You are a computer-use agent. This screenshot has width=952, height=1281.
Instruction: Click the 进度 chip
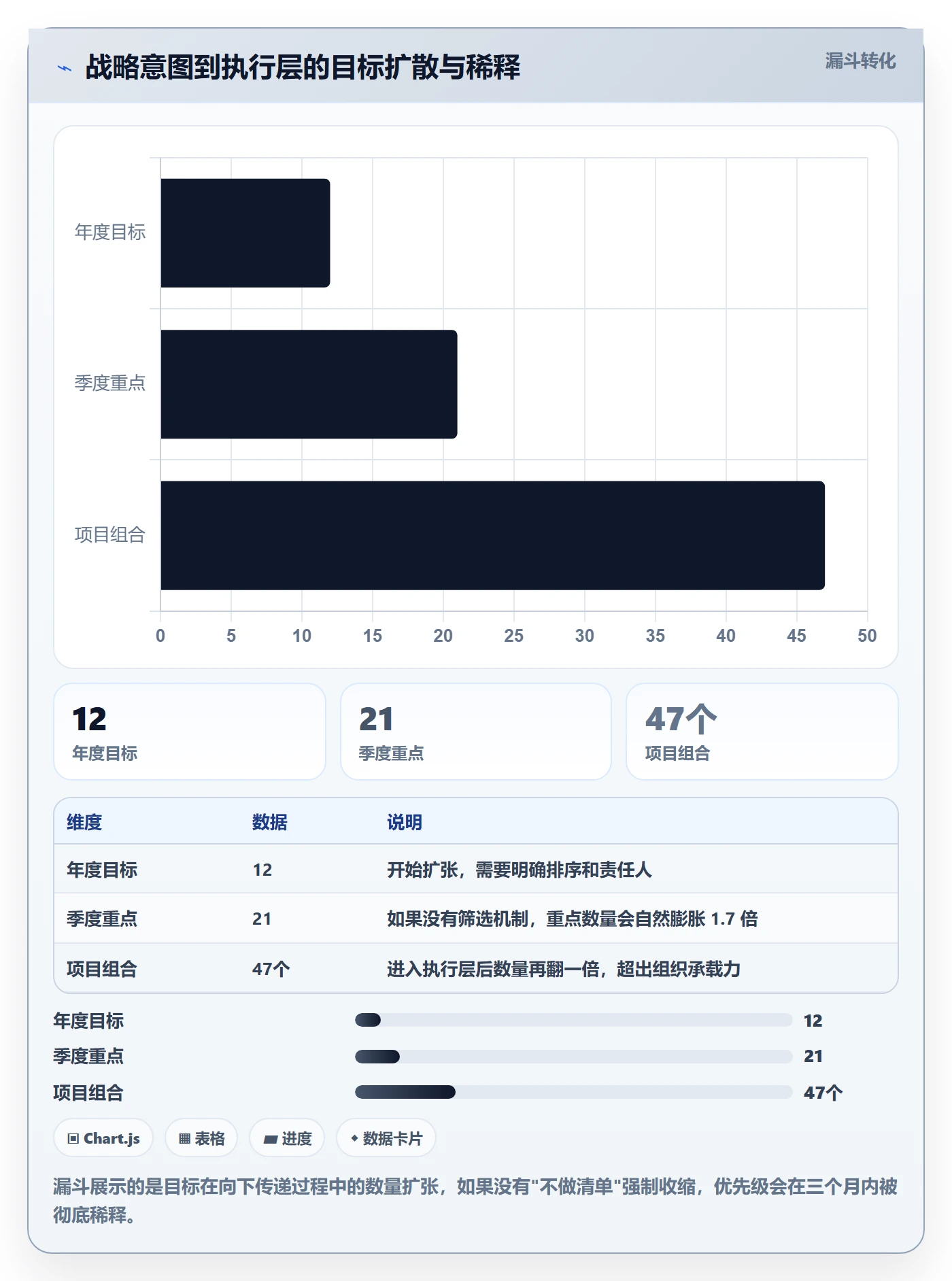pyautogui.click(x=287, y=1138)
